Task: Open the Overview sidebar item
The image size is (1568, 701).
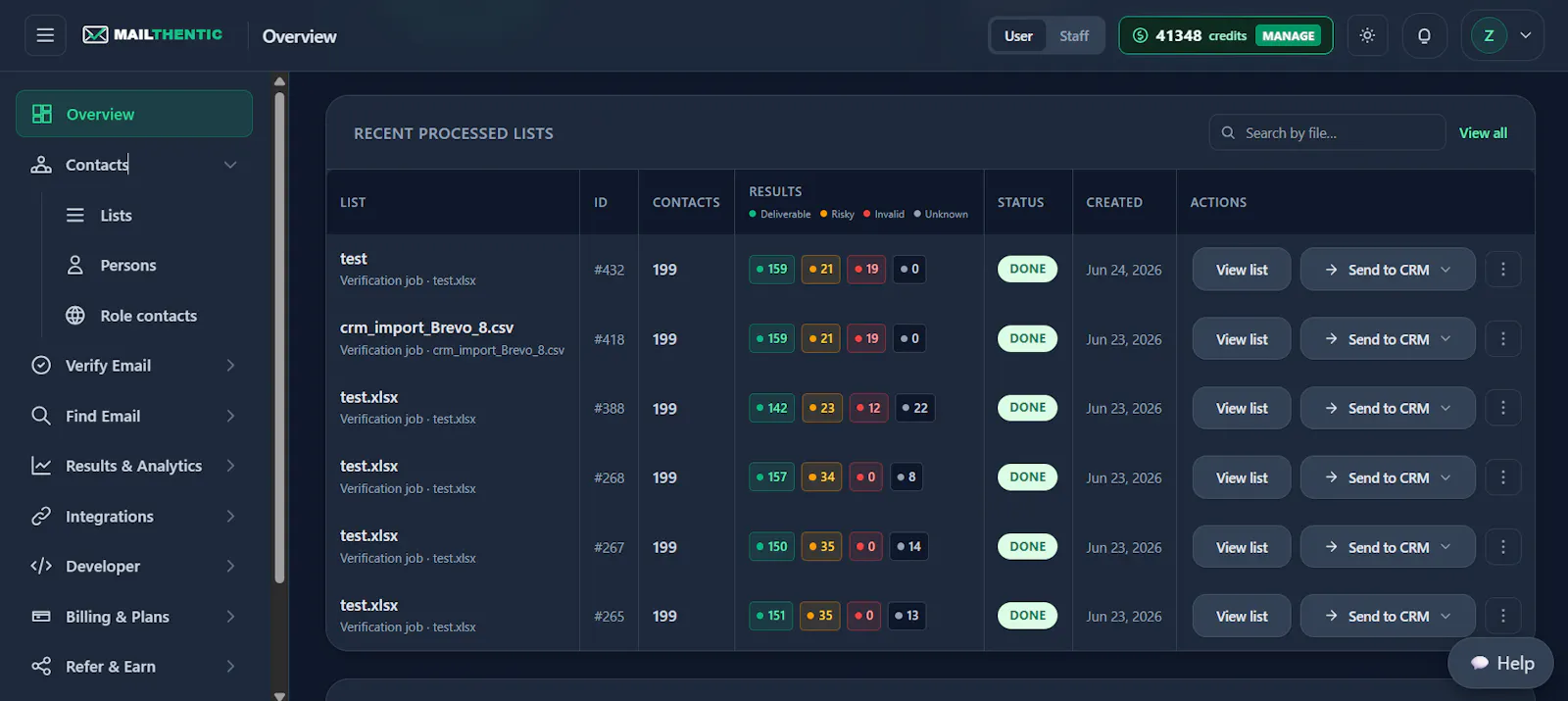Action: point(134,114)
